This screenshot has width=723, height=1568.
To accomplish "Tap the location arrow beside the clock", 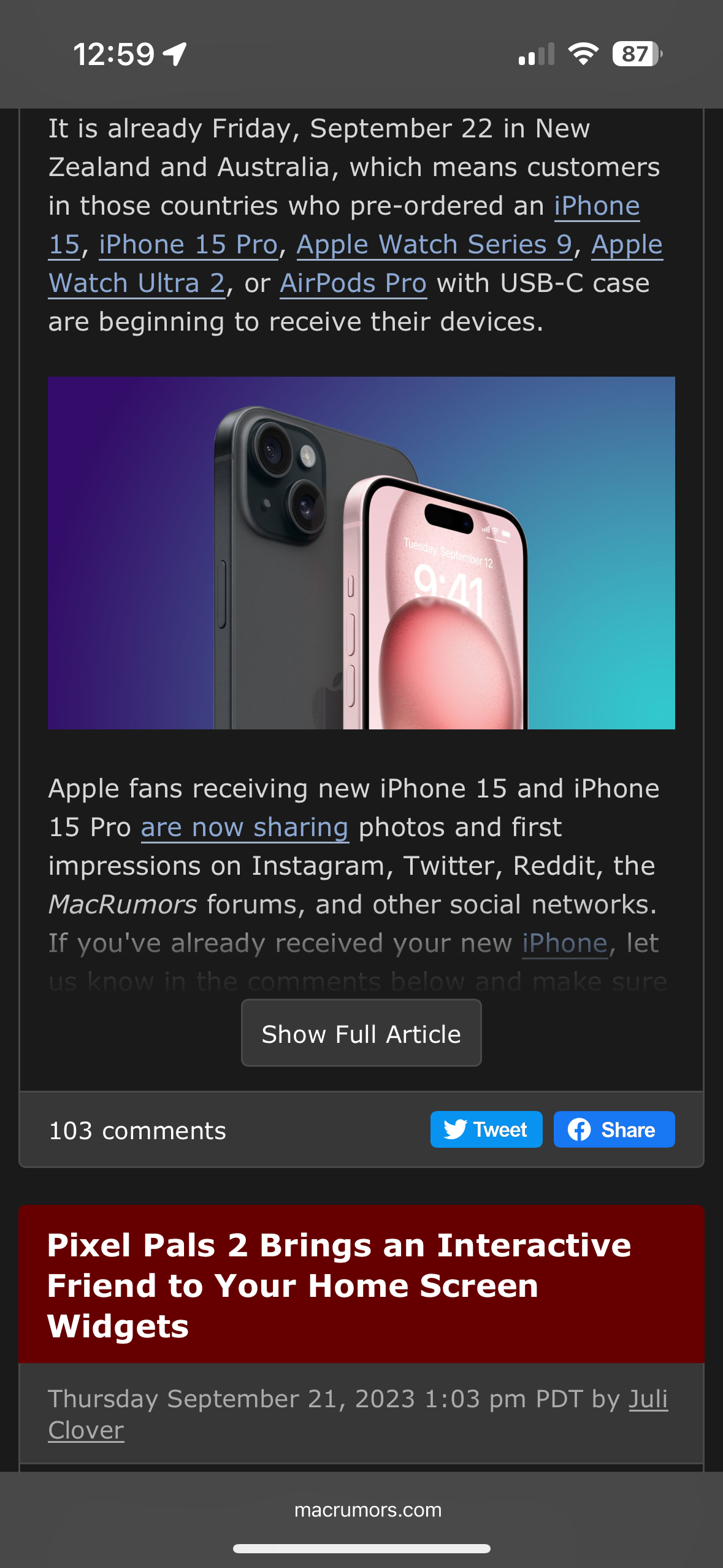I will click(175, 54).
